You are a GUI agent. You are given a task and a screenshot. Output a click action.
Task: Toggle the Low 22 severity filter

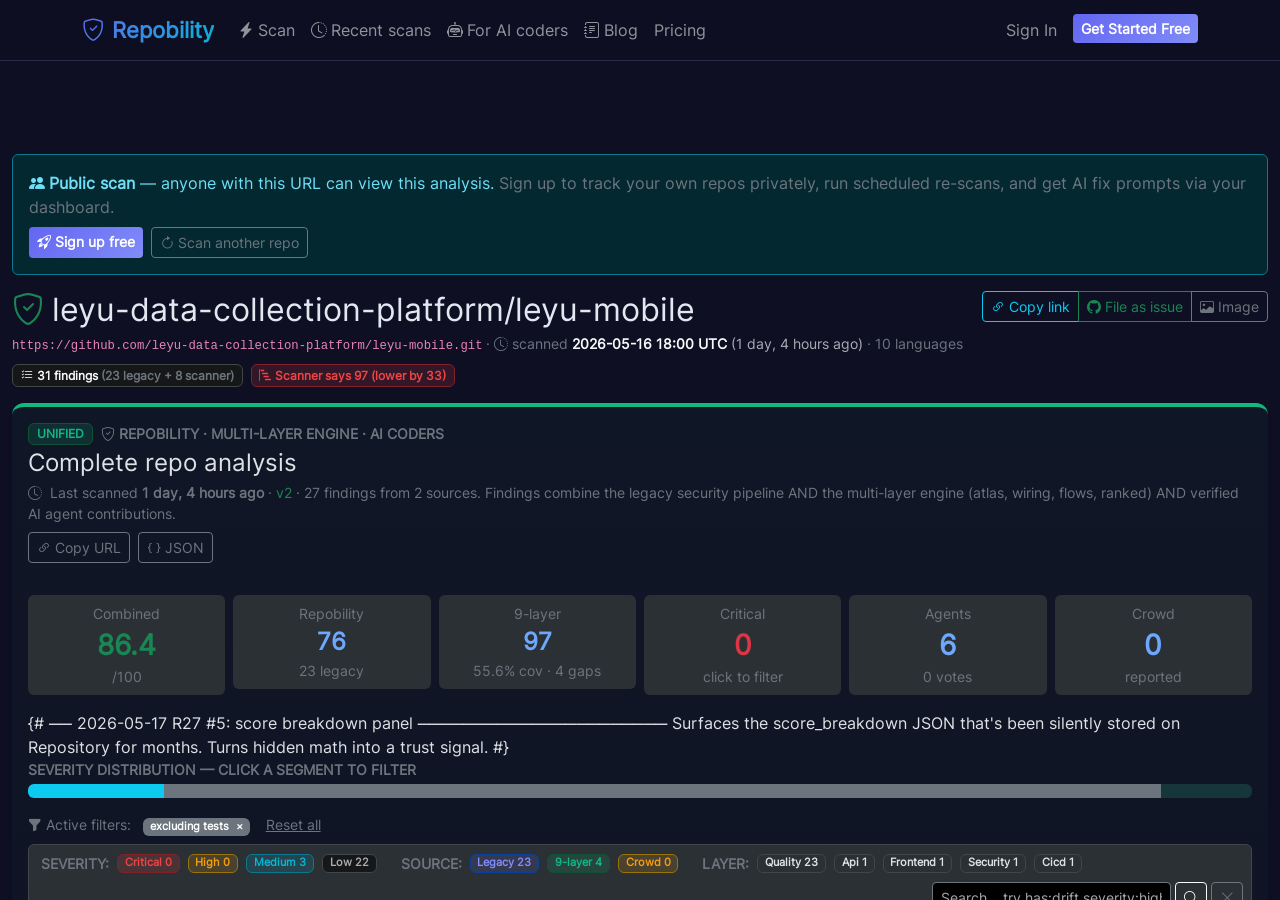[x=349, y=863]
